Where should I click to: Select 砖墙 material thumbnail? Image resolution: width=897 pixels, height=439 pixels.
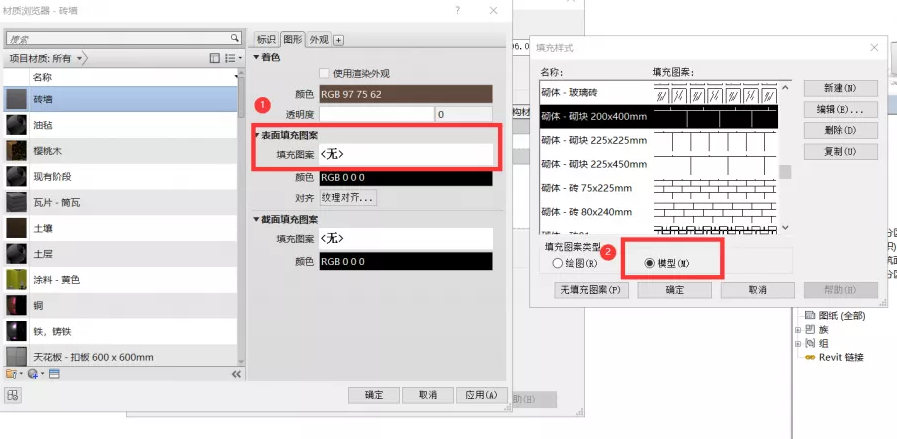(x=16, y=99)
